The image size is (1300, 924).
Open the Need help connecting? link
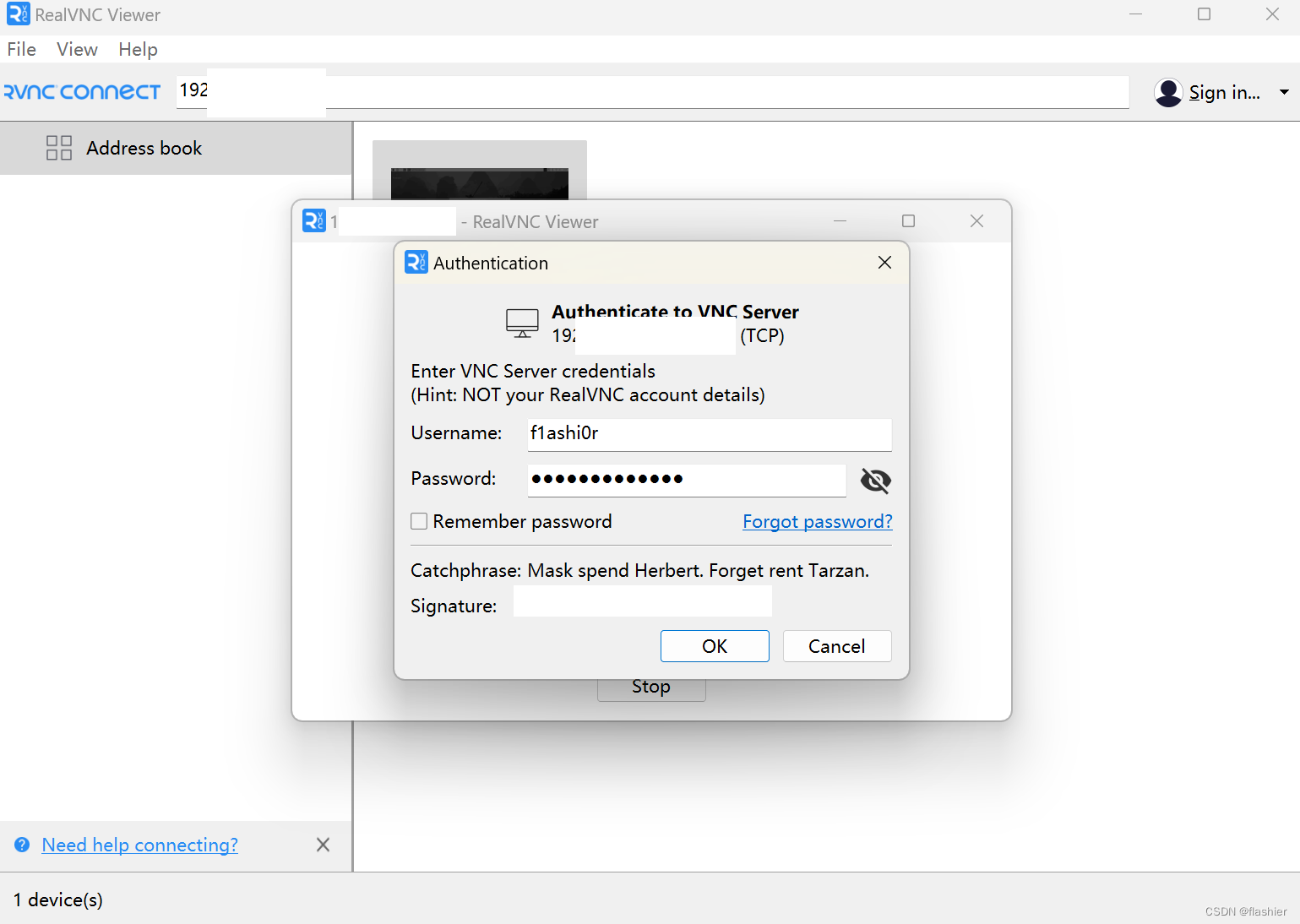(x=140, y=845)
